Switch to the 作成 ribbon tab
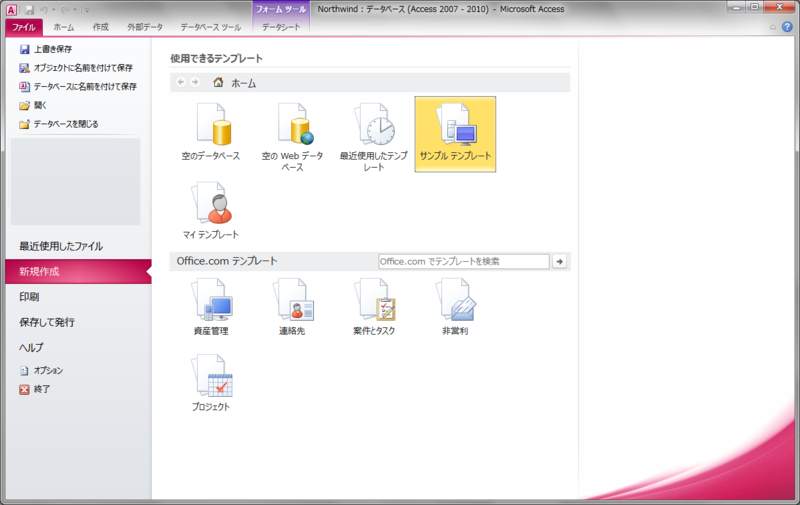The height and width of the screenshot is (505, 800). (x=101, y=27)
